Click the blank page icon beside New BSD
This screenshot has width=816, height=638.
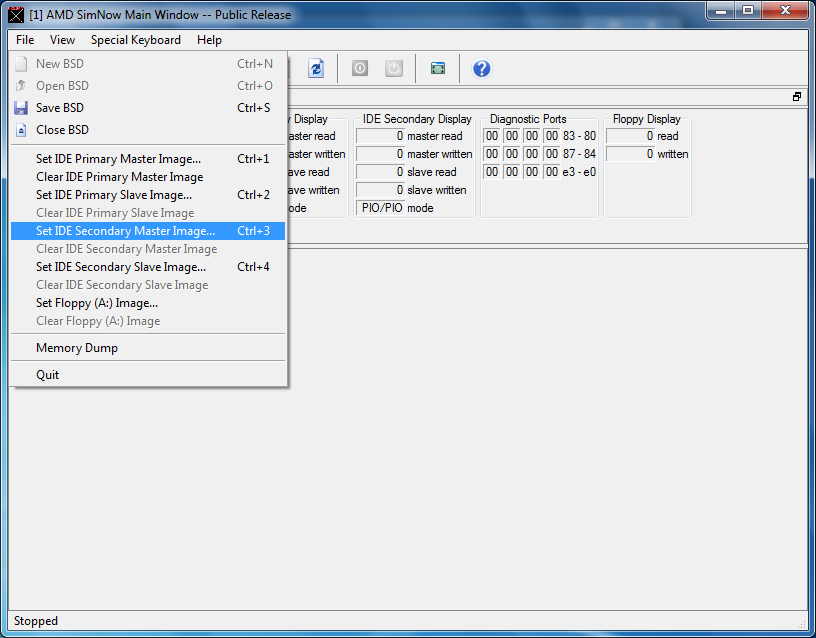21,64
